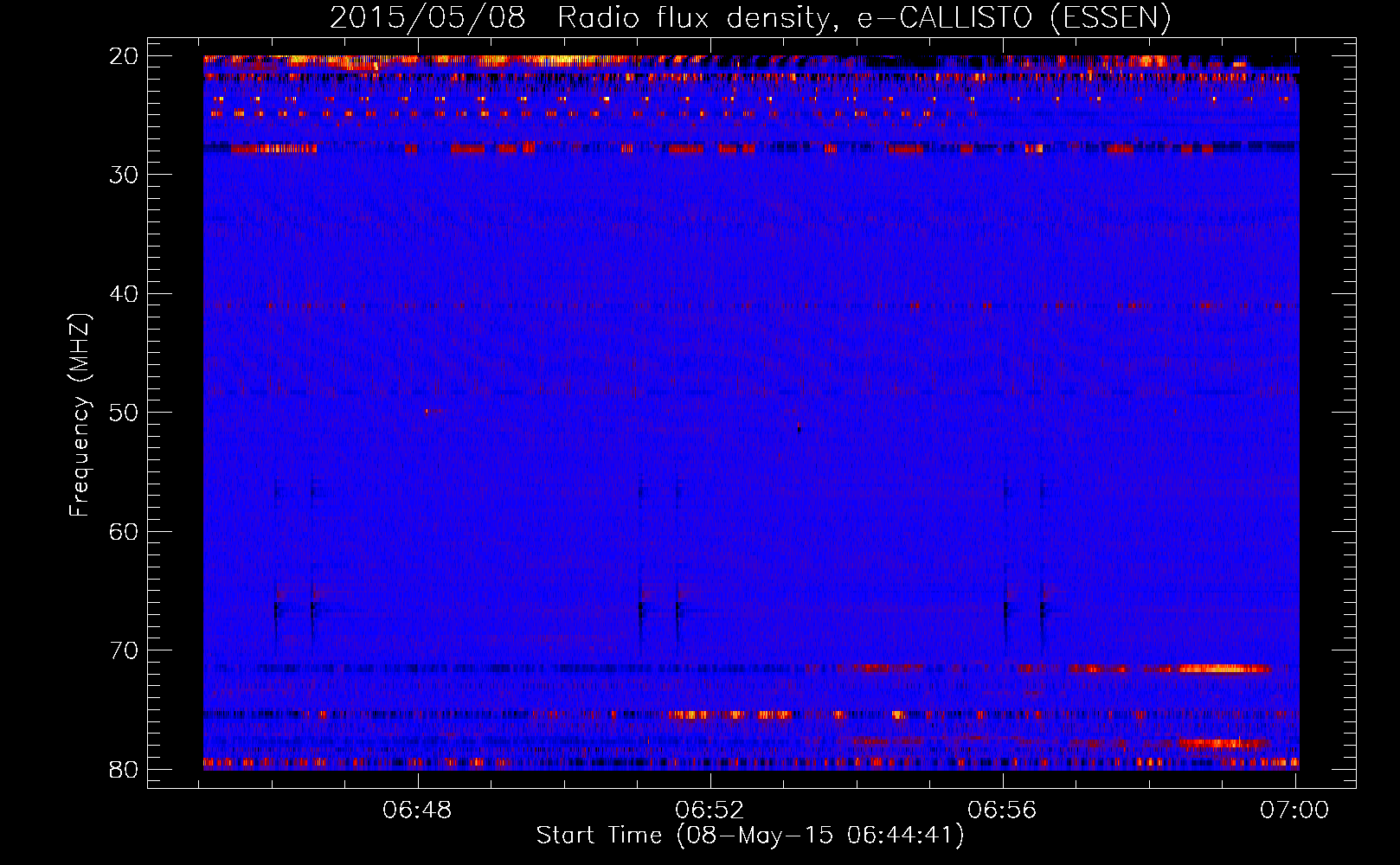The image size is (1400, 865).
Task: Select the date 2015/05/08 in the title
Action: pyautogui.click(x=427, y=17)
